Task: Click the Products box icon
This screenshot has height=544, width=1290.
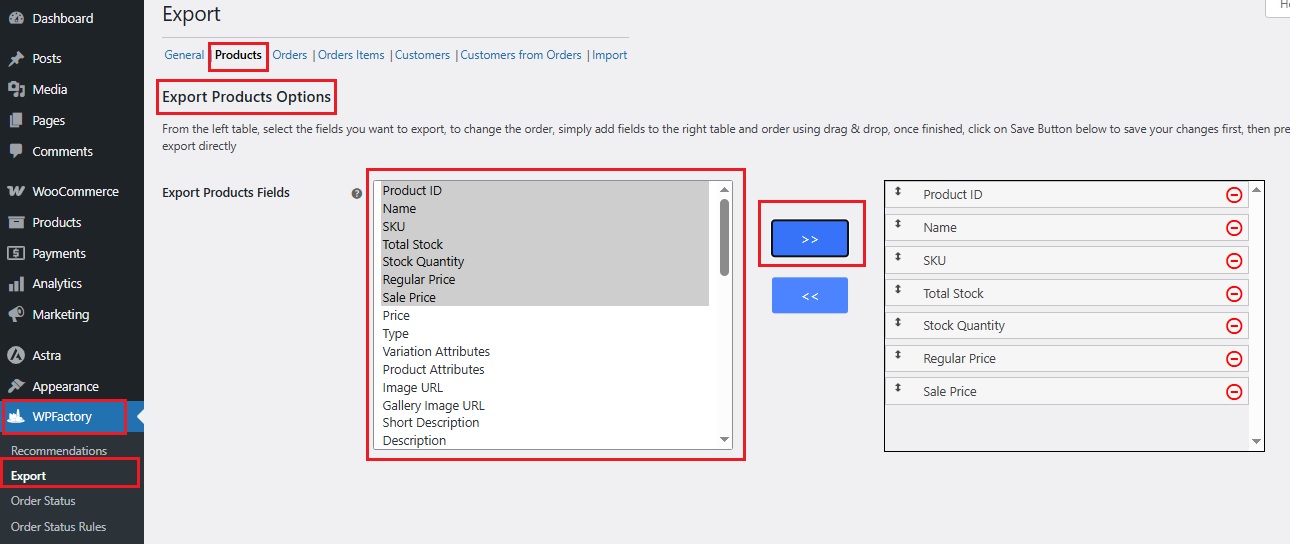Action: (16, 222)
